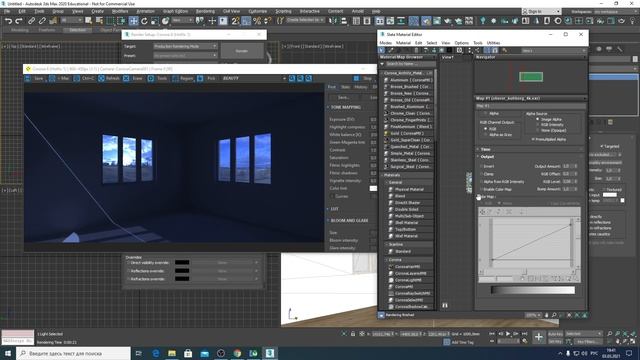Viewport: 640px width, 360px height.
Task: Click the Render button in Render Setup
Action: click(242, 51)
